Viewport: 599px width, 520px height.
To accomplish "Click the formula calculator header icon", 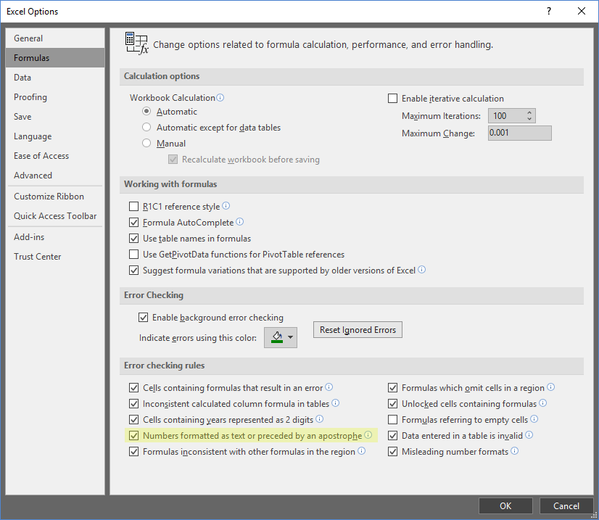I will pyautogui.click(x=136, y=43).
